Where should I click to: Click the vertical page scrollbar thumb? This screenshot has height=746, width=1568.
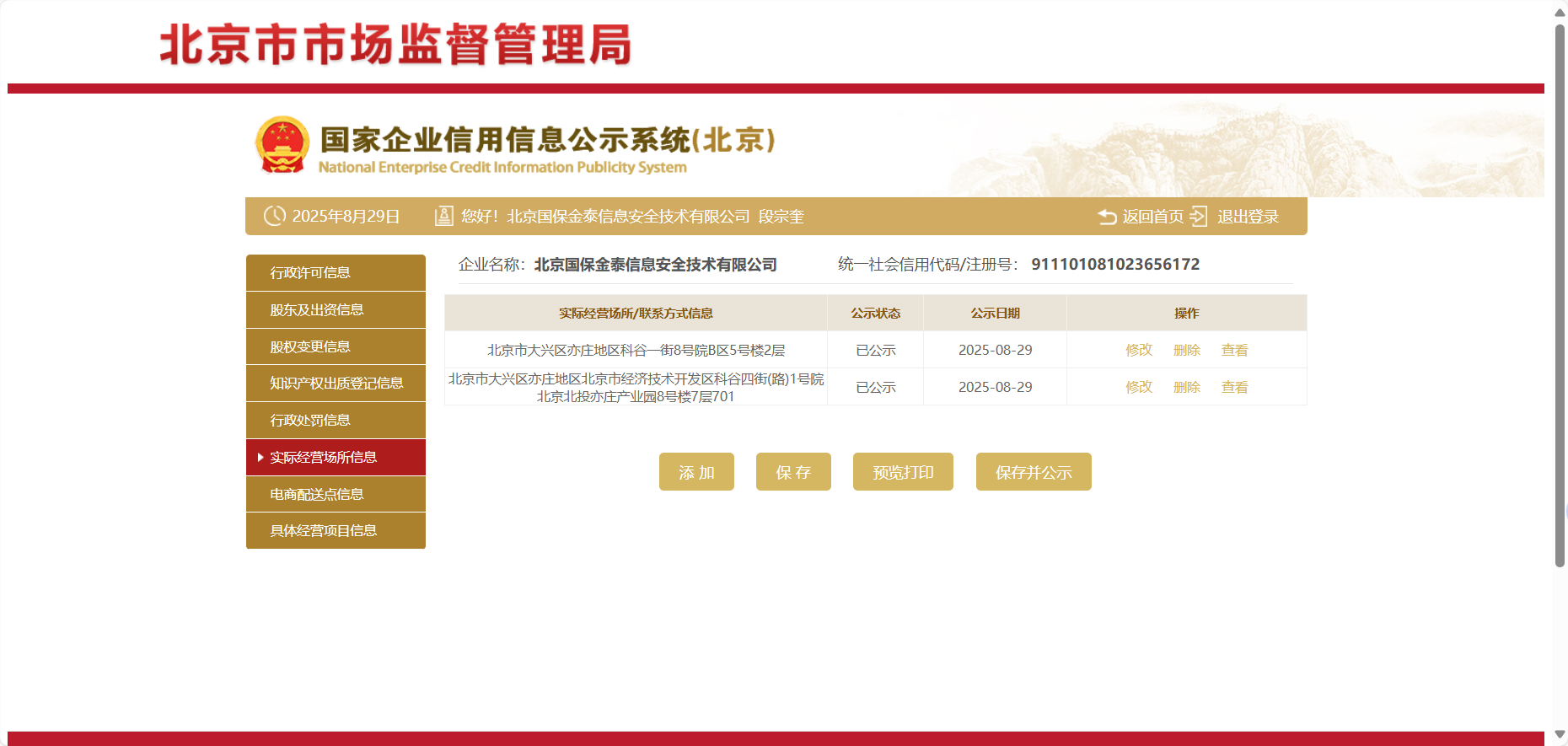click(x=1560, y=295)
